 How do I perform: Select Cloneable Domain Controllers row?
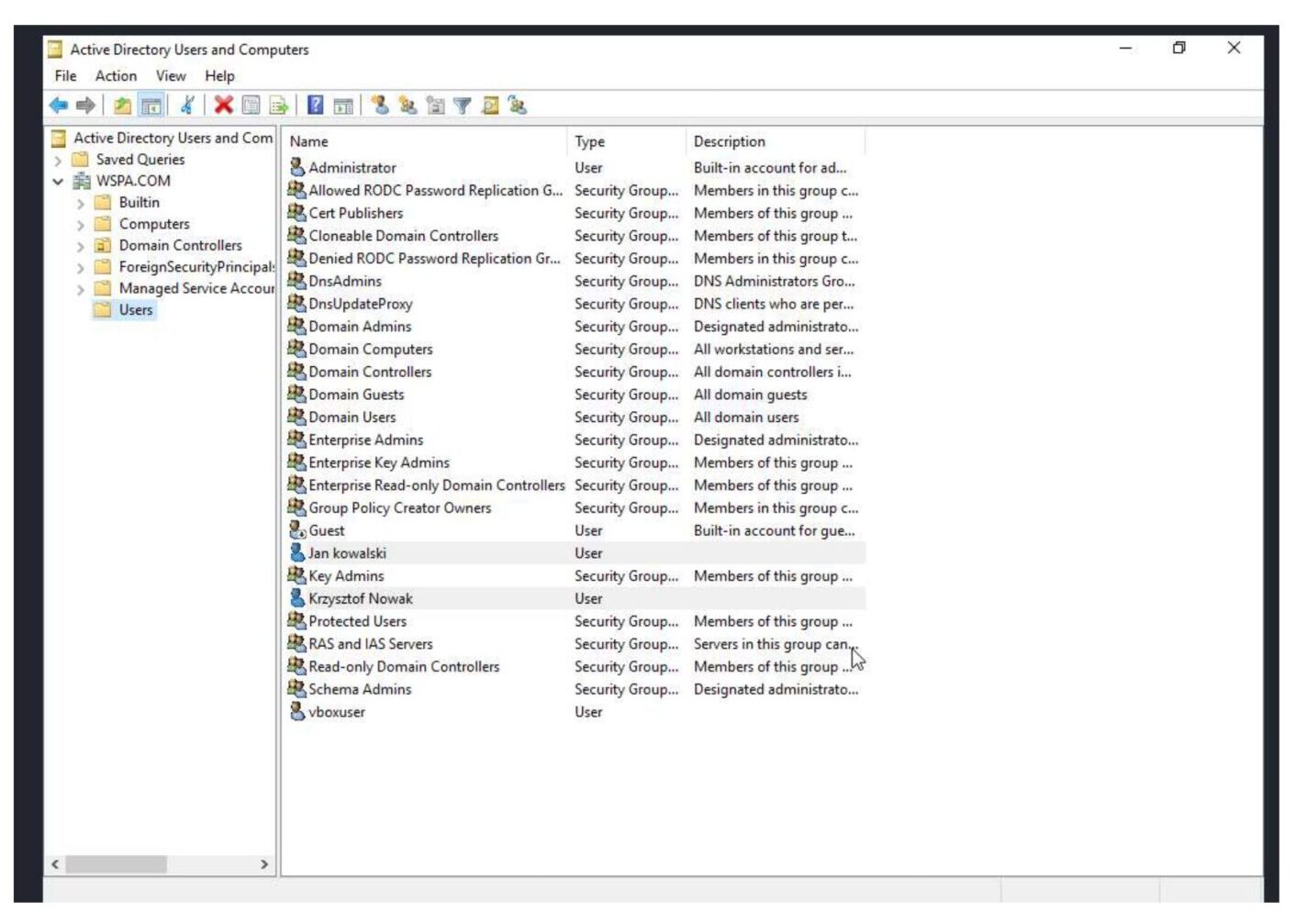tap(575, 236)
